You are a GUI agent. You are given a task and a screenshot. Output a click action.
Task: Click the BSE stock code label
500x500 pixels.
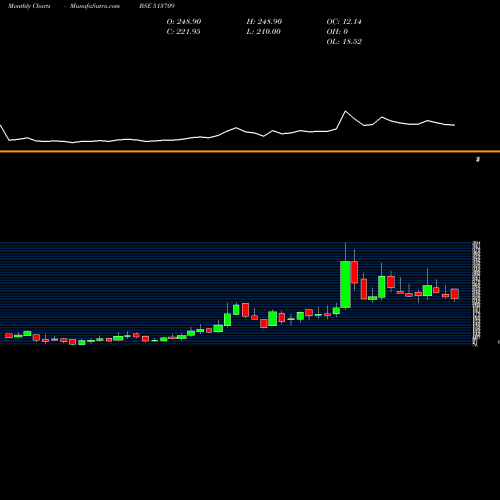(157, 6)
